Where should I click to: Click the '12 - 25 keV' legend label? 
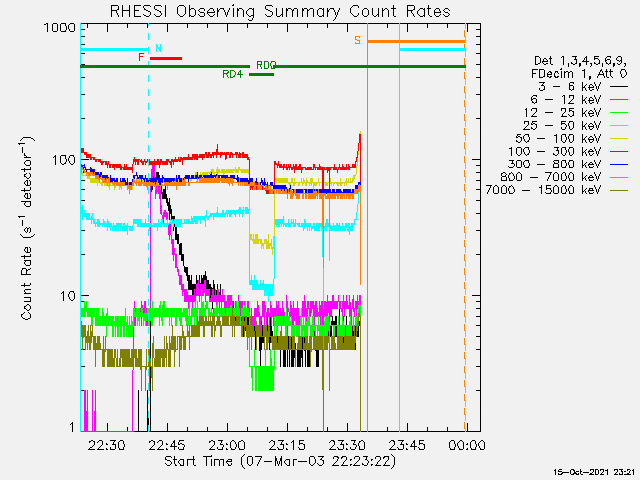562,113
